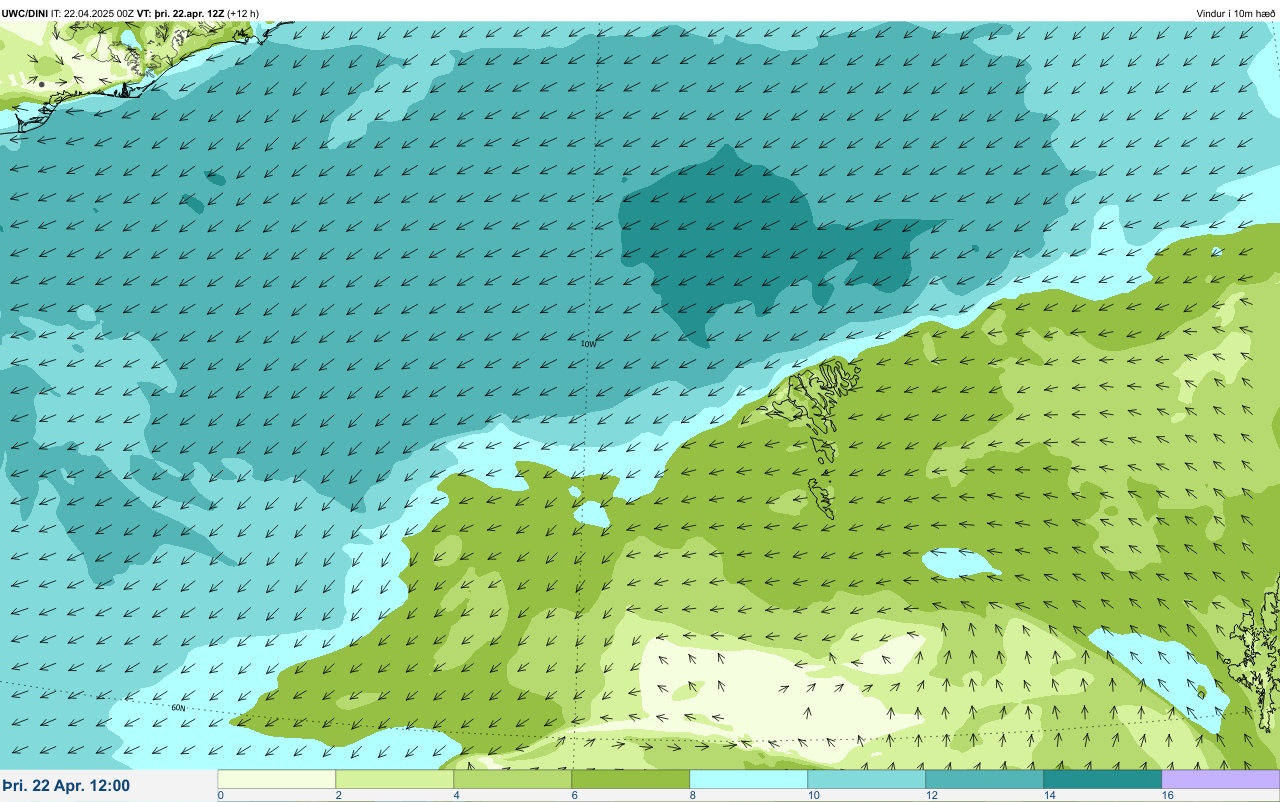Screen dimensions: 1280x802
Task: Click the 'IT: 22.04.2025 00Z' initial time text
Action: (92, 13)
